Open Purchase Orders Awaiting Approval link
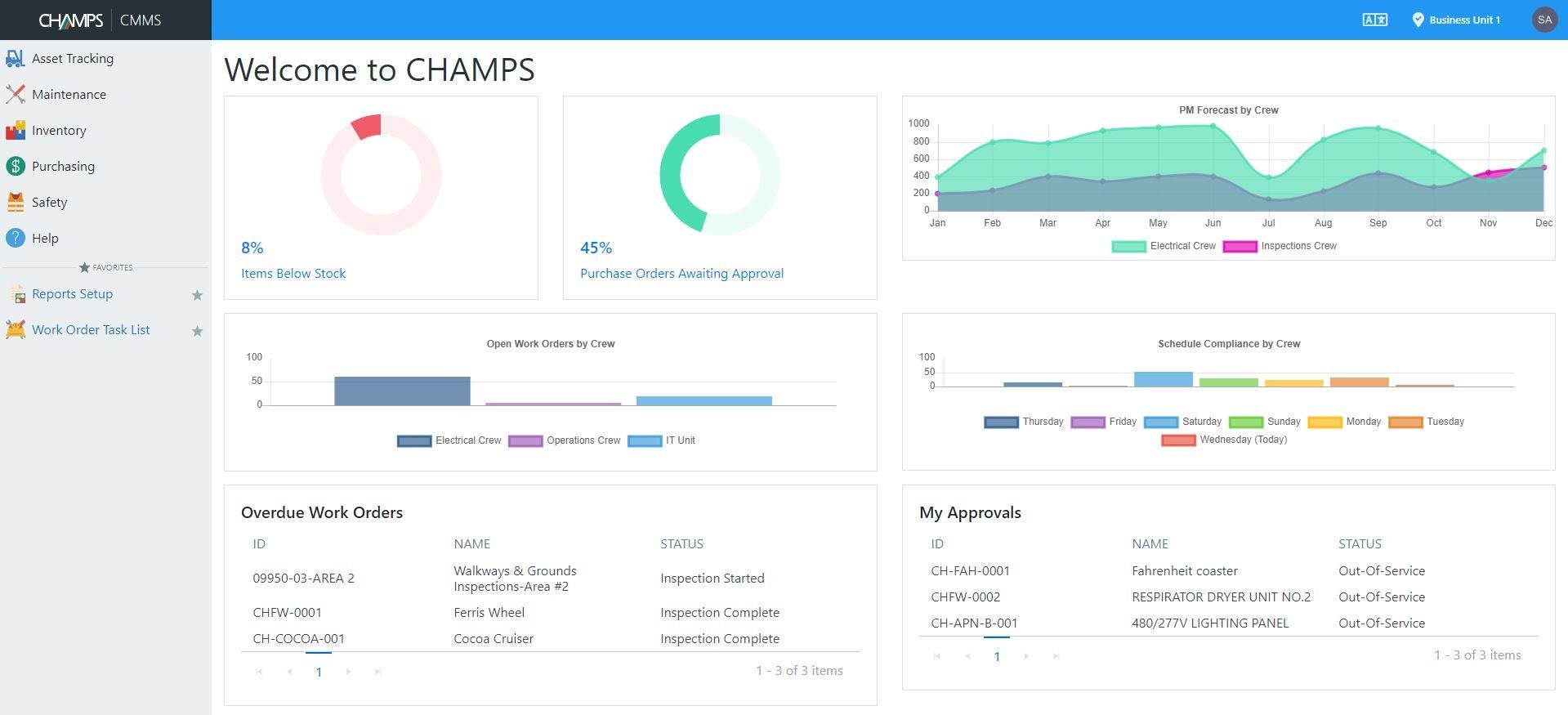The image size is (1568, 715). click(681, 274)
